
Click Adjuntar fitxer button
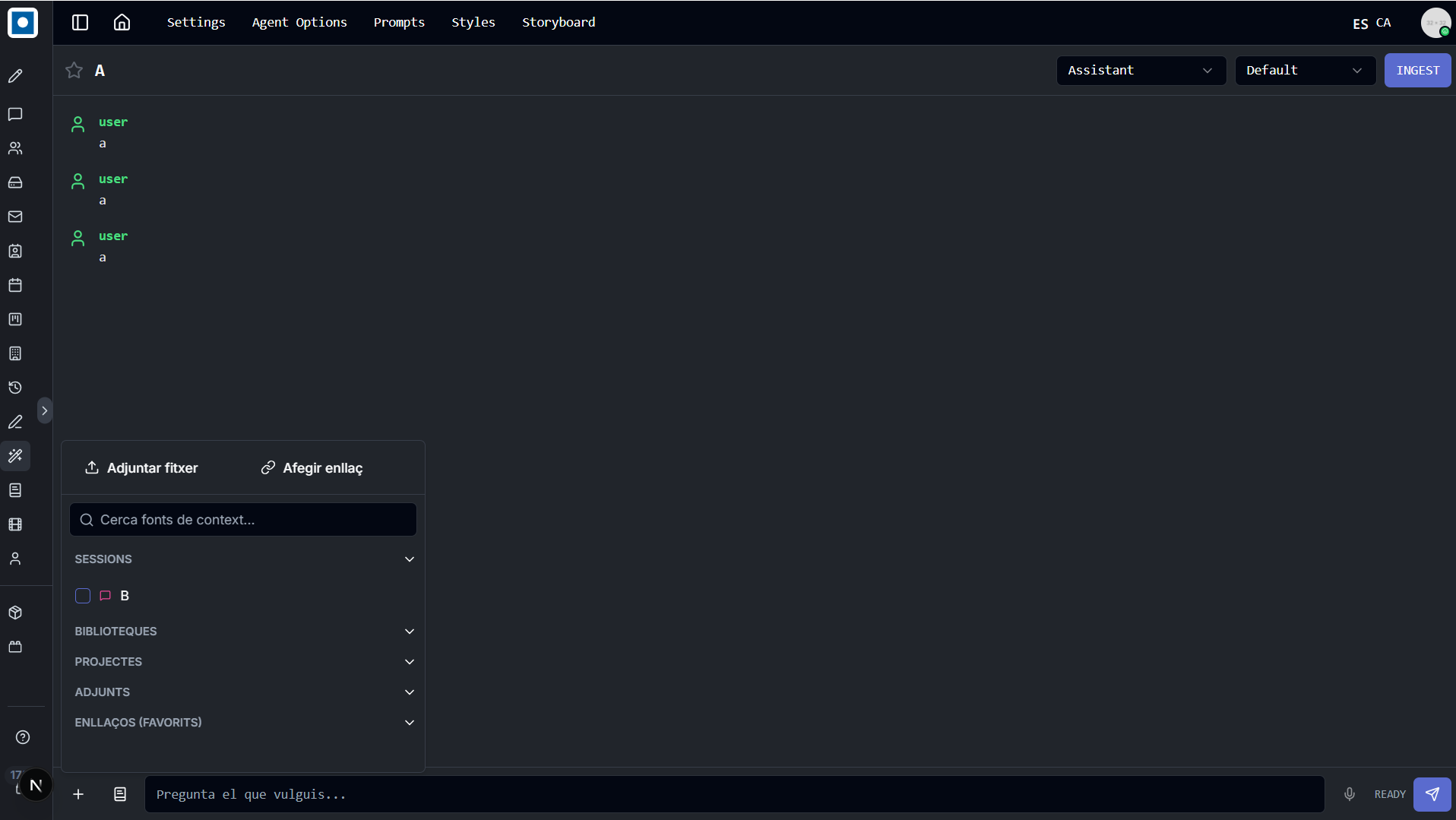coord(141,468)
